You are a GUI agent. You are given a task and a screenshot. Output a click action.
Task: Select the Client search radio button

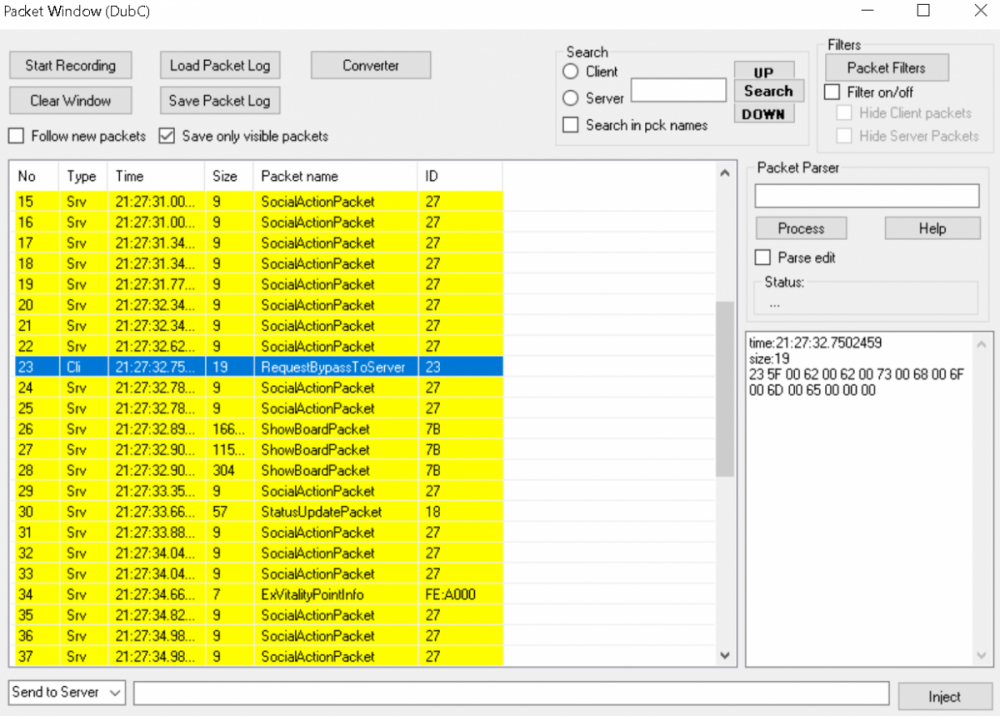(x=571, y=72)
